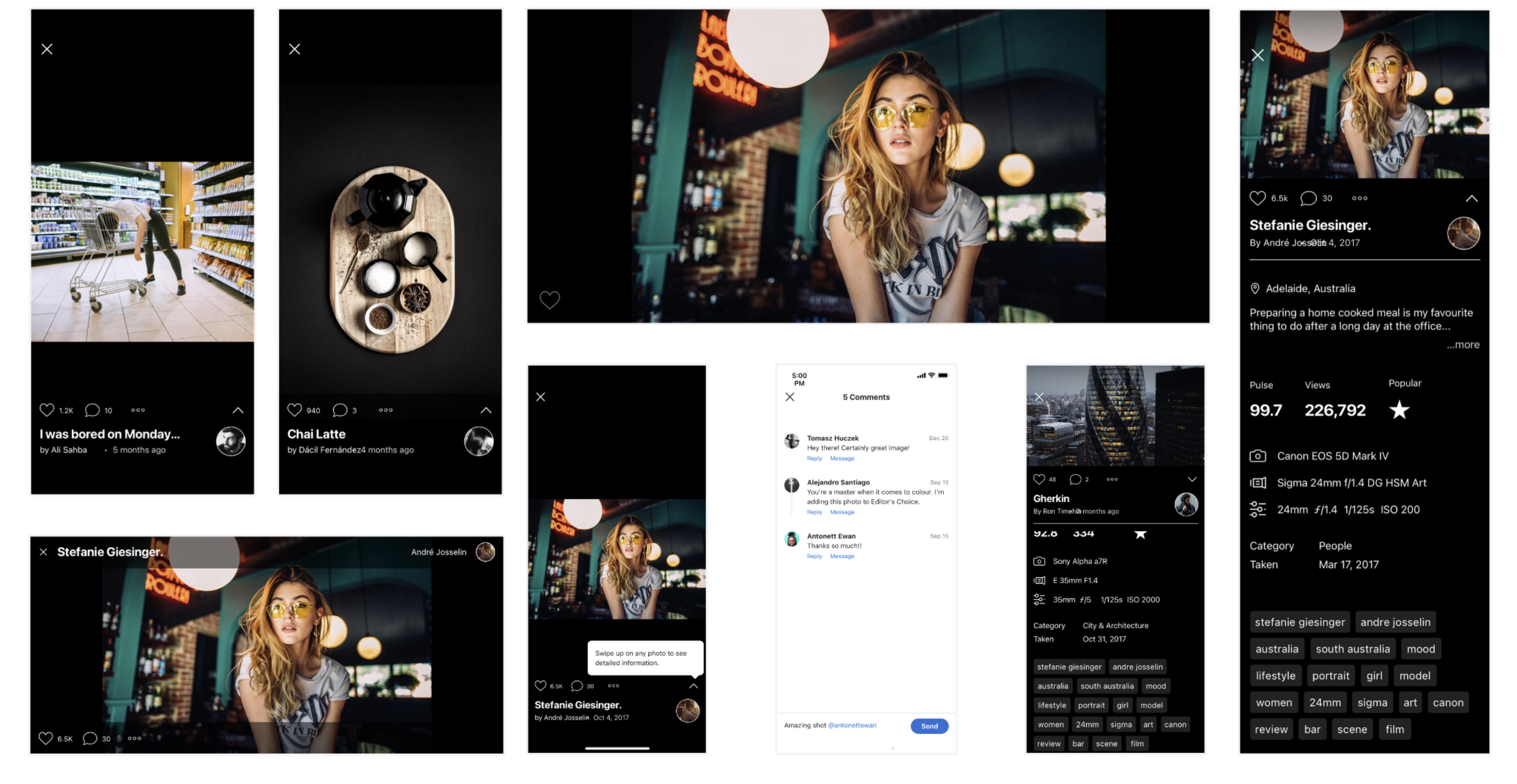Select the 'south australia' tag in large panel
1517x784 pixels.
tap(1352, 649)
